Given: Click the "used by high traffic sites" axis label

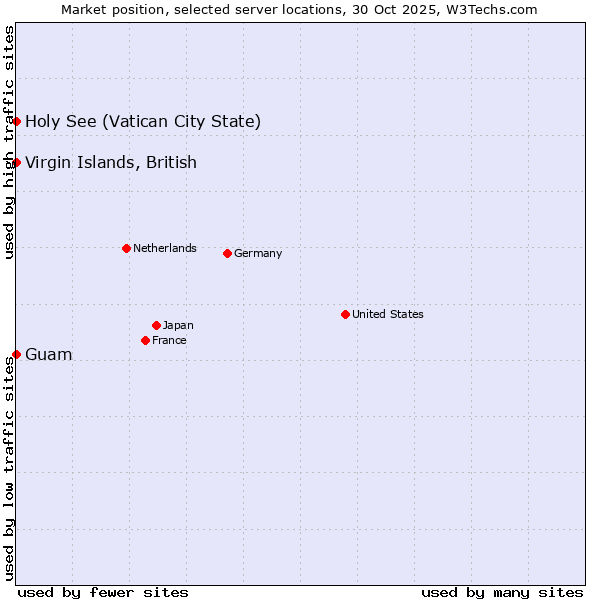Looking at the screenshot, I should coord(9,142).
